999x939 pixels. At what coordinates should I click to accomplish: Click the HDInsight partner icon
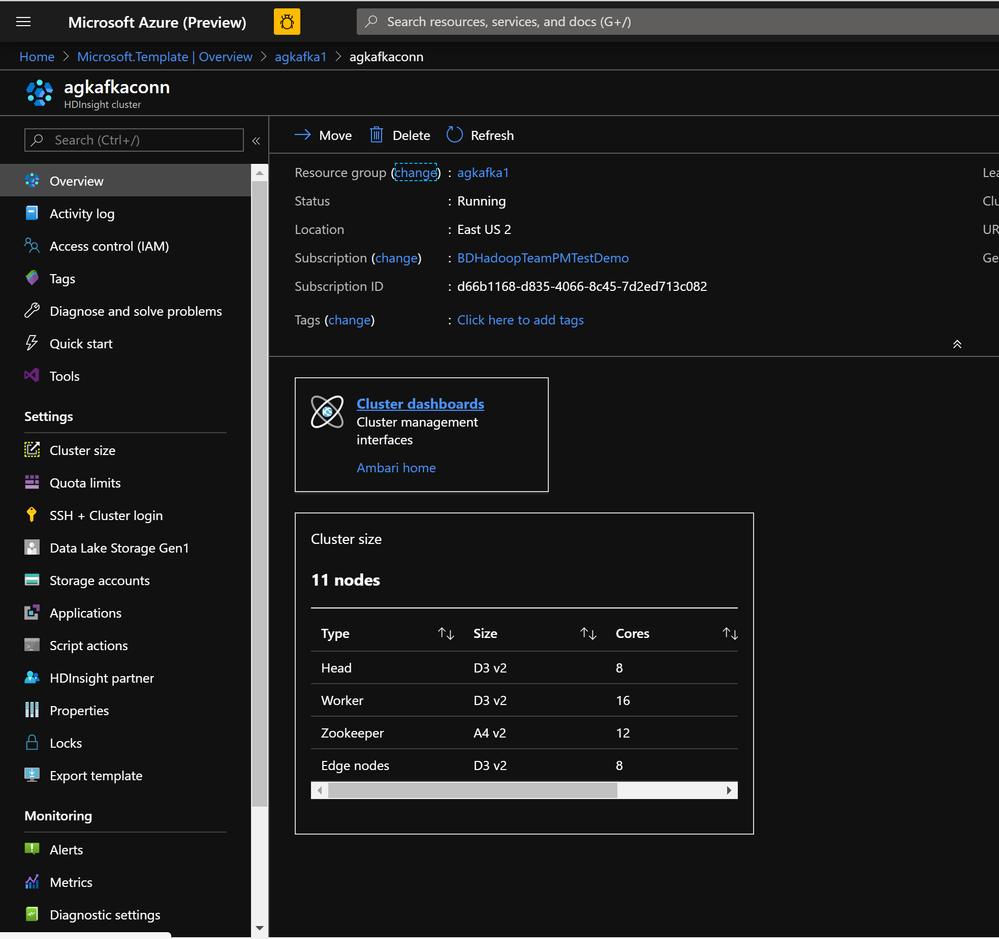pyautogui.click(x=32, y=677)
